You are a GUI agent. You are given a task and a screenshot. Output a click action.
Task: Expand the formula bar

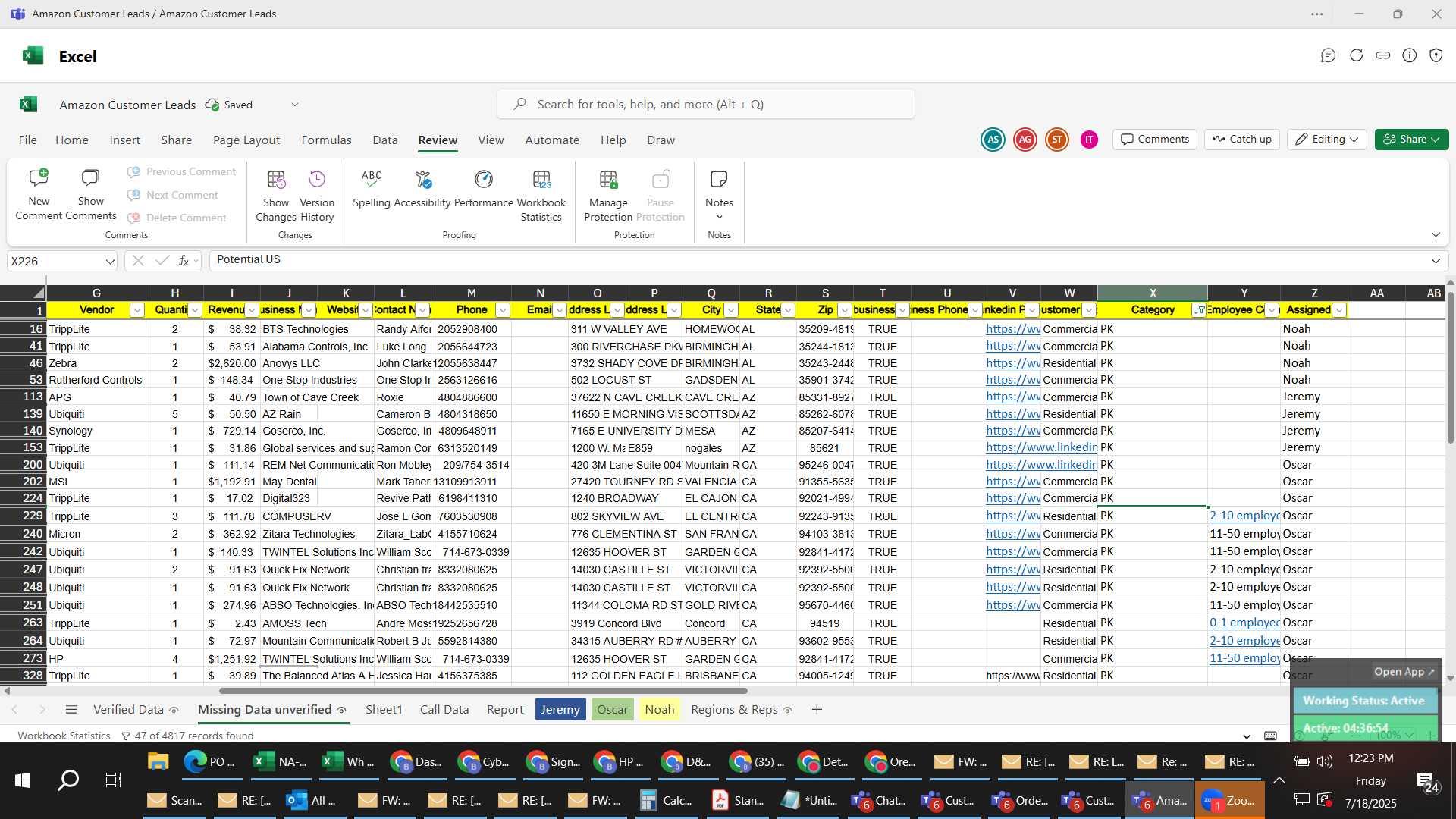coord(1436,261)
